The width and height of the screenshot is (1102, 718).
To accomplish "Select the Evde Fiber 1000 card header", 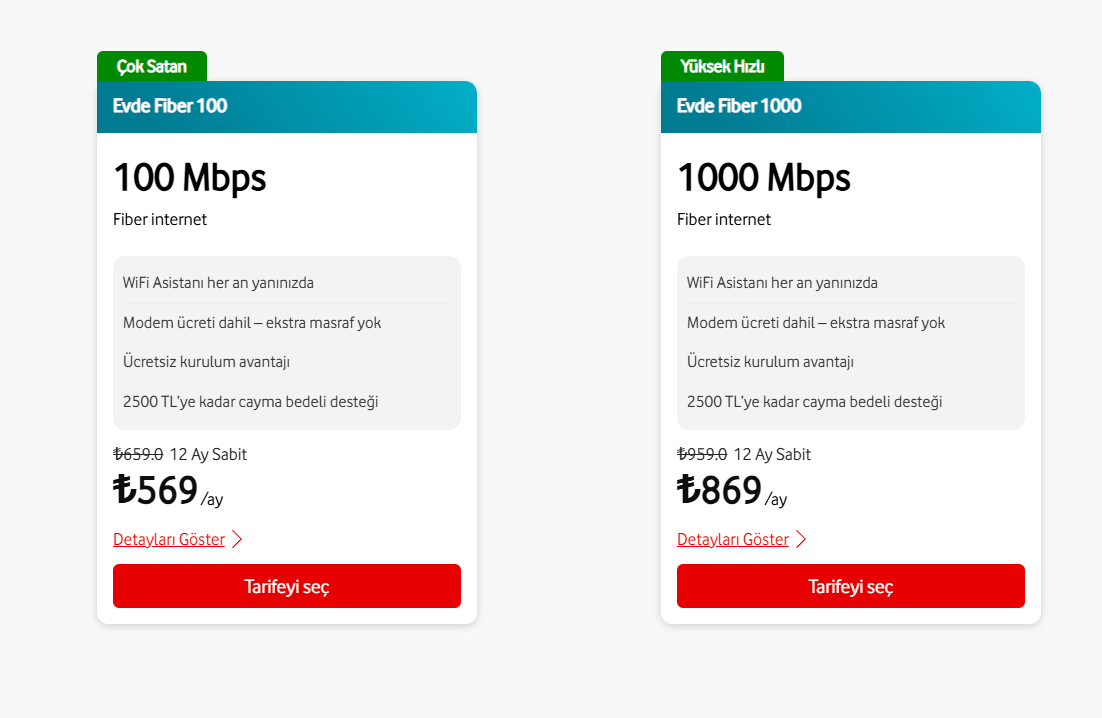I will 850,106.
